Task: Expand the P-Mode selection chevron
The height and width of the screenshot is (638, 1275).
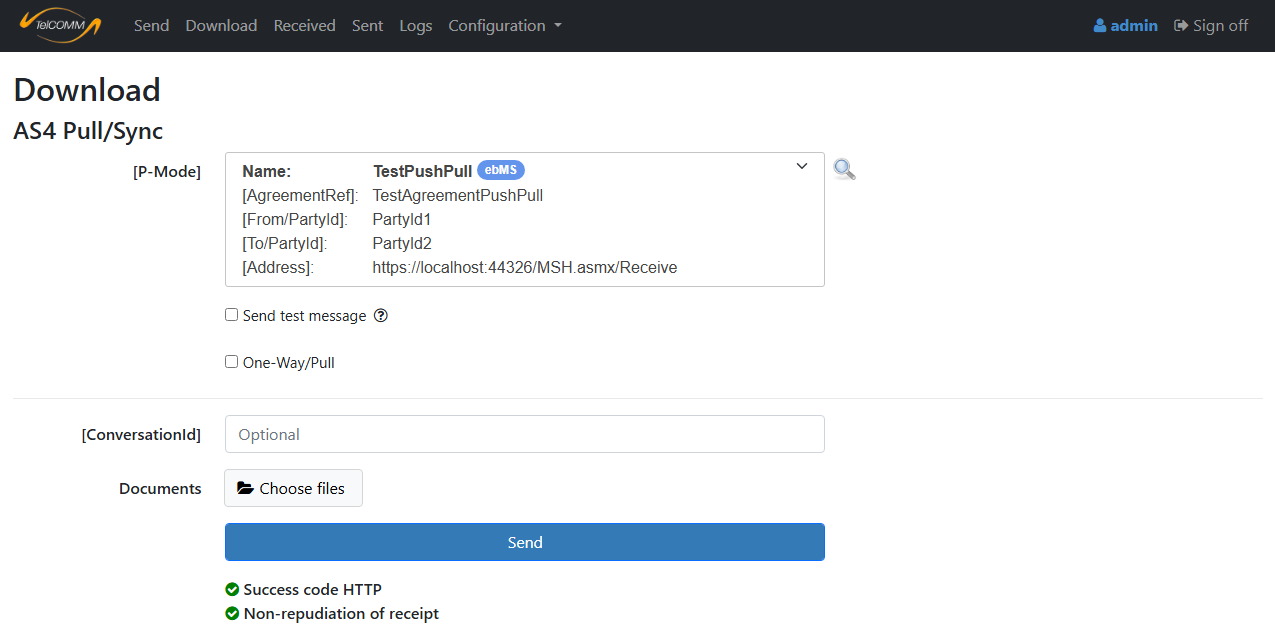Action: 801,167
